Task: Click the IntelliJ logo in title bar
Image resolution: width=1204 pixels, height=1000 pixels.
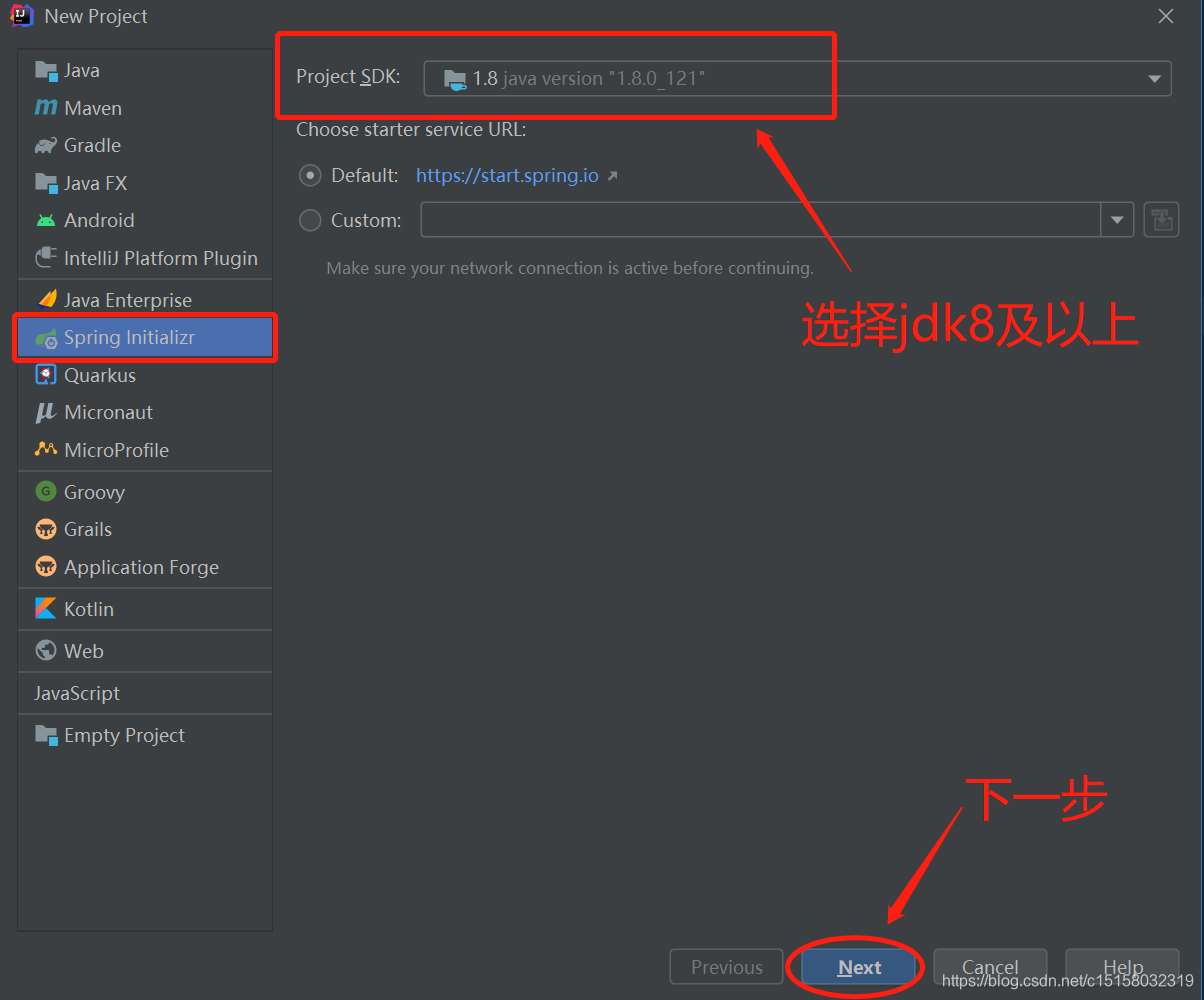Action: pos(22,16)
